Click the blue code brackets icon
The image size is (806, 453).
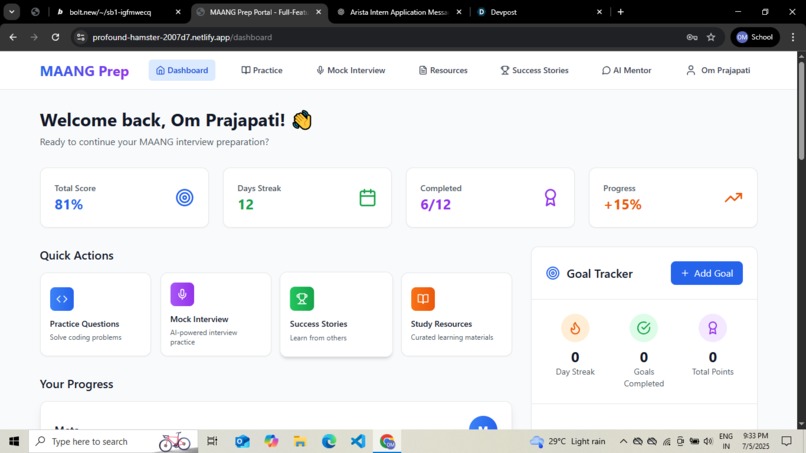tap(62, 299)
